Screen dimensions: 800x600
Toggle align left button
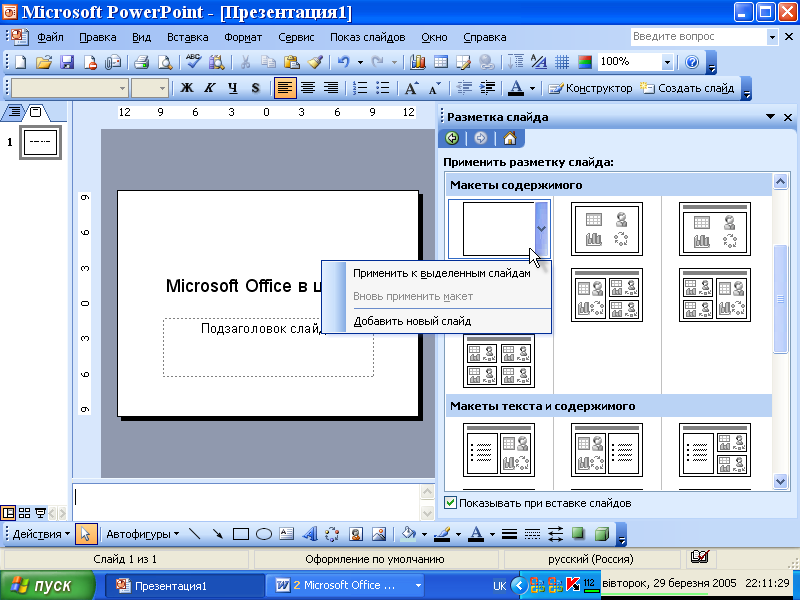click(285, 88)
